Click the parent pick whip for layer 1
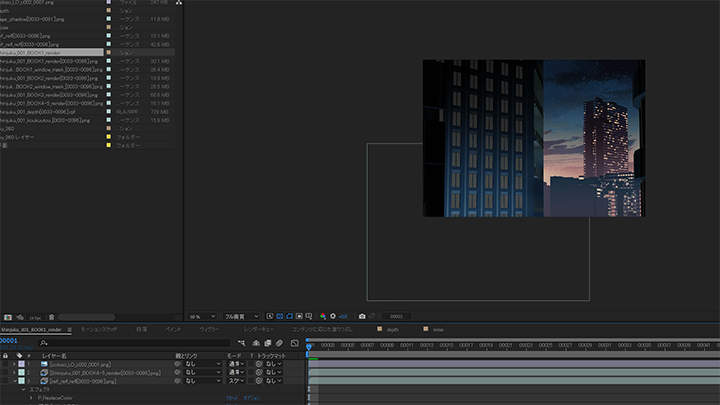 177,365
